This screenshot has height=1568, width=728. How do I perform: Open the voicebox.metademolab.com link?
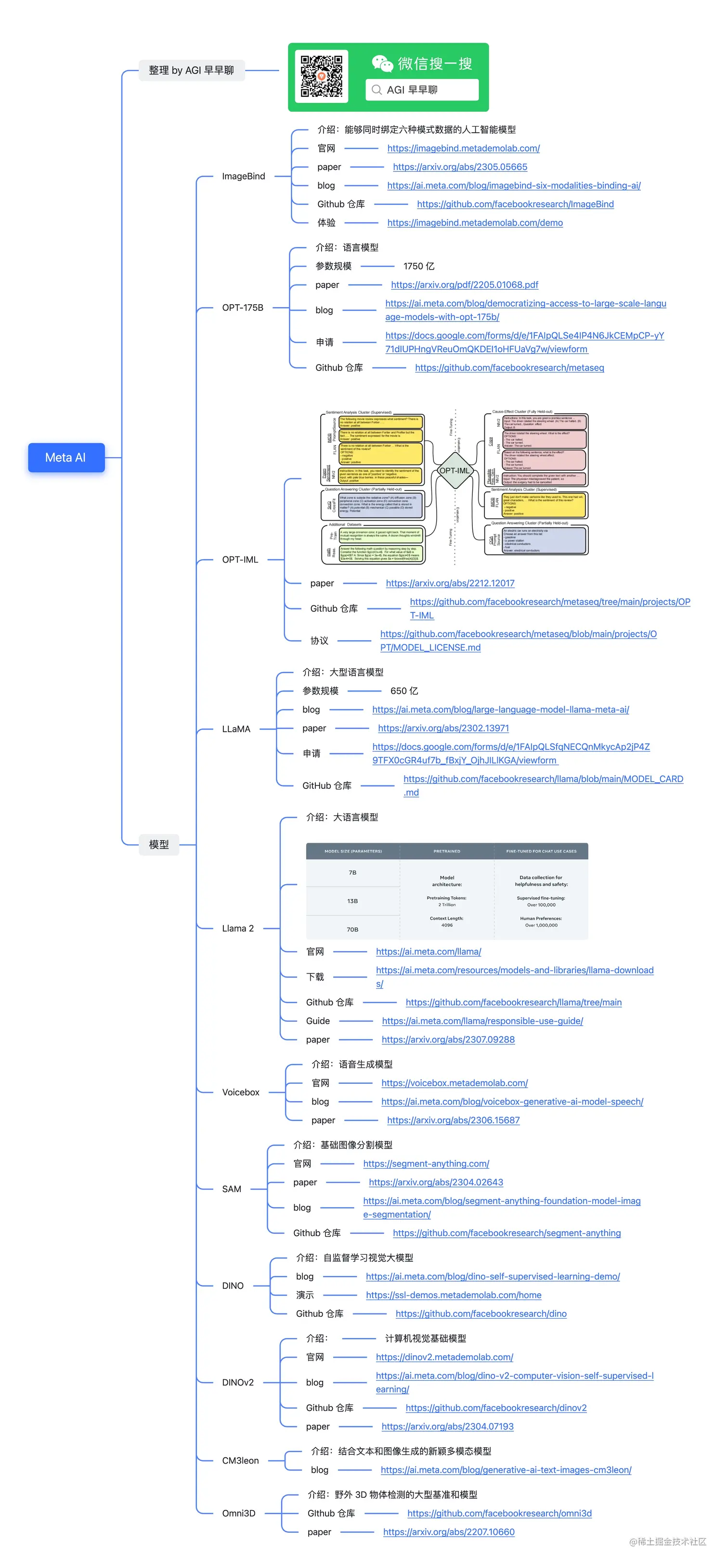(x=455, y=1083)
